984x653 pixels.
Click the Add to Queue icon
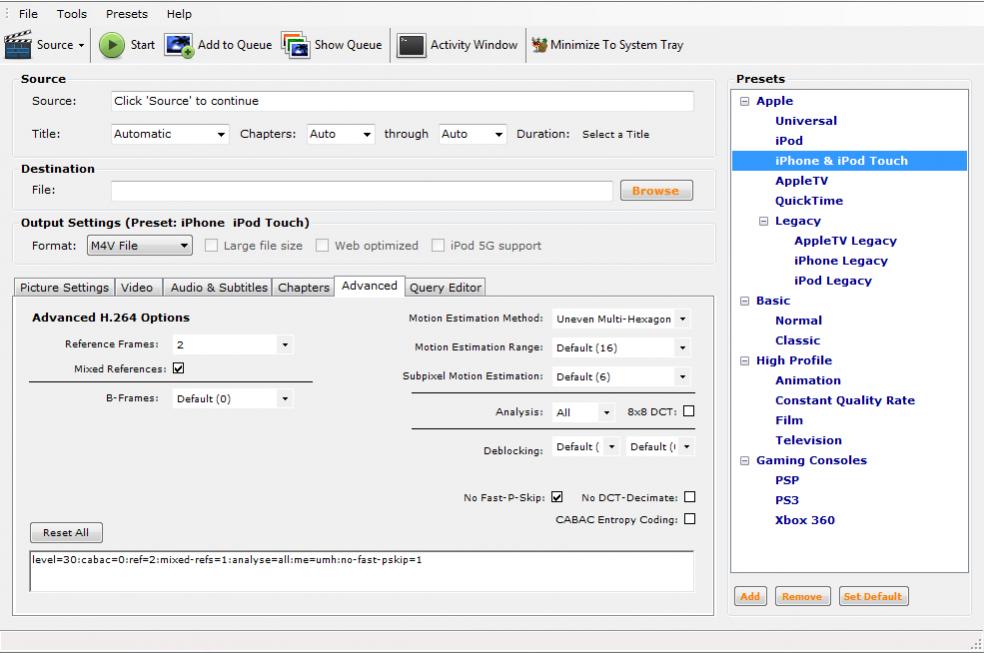coord(179,45)
